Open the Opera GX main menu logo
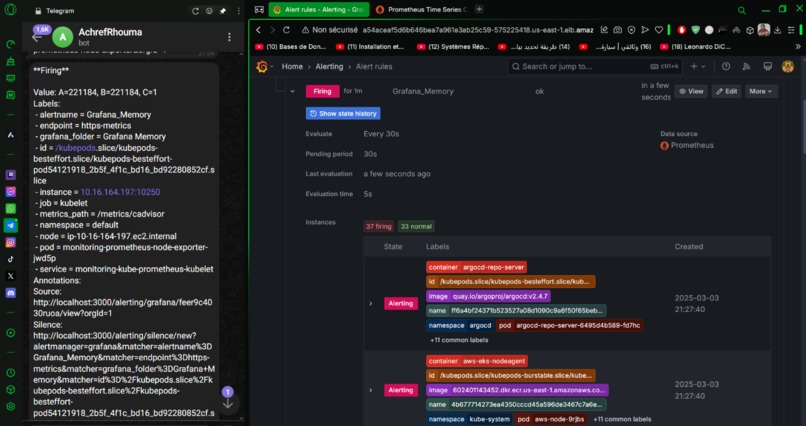The image size is (806, 426). point(10,10)
